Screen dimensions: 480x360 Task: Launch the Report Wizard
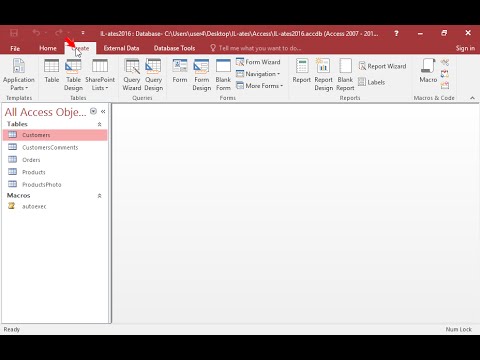point(382,66)
